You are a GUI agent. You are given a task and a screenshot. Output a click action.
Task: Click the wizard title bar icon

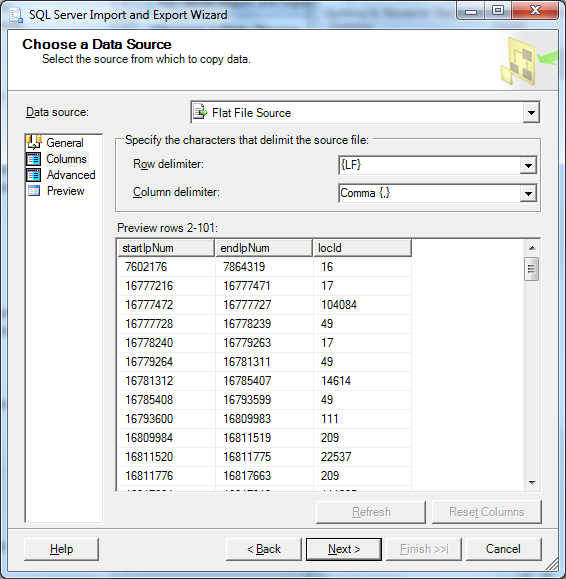tap(16, 15)
